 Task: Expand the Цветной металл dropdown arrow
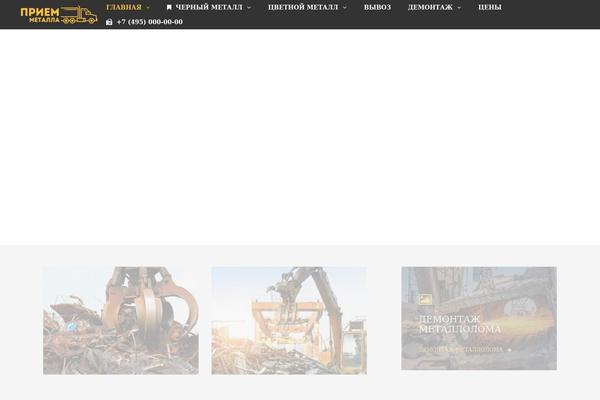[x=345, y=8]
